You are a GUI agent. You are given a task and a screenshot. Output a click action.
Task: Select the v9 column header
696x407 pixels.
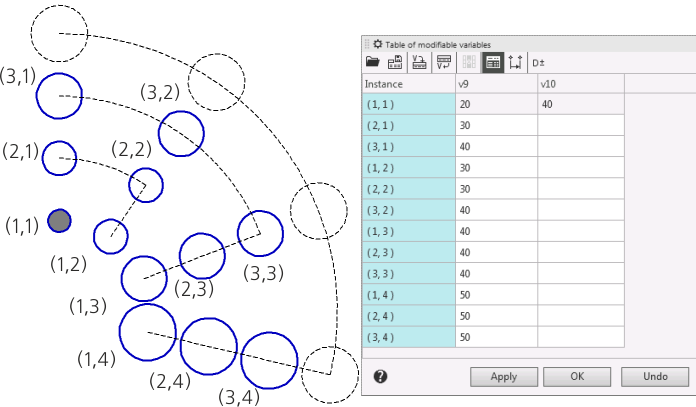point(496,85)
